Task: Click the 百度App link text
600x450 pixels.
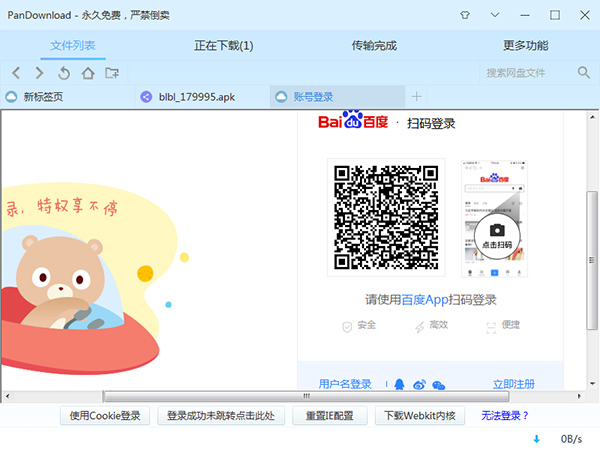Action: pyautogui.click(x=425, y=300)
